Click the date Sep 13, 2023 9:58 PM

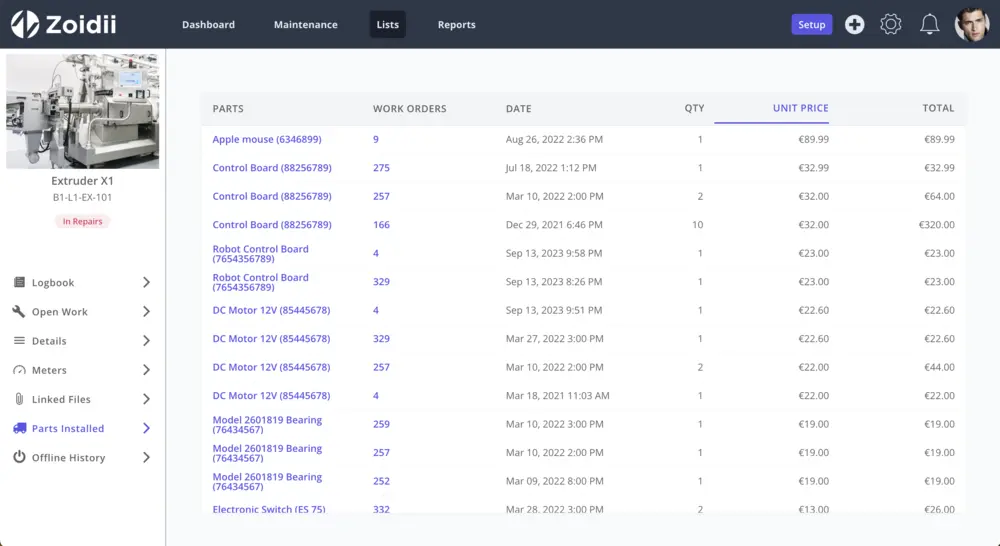(x=554, y=253)
